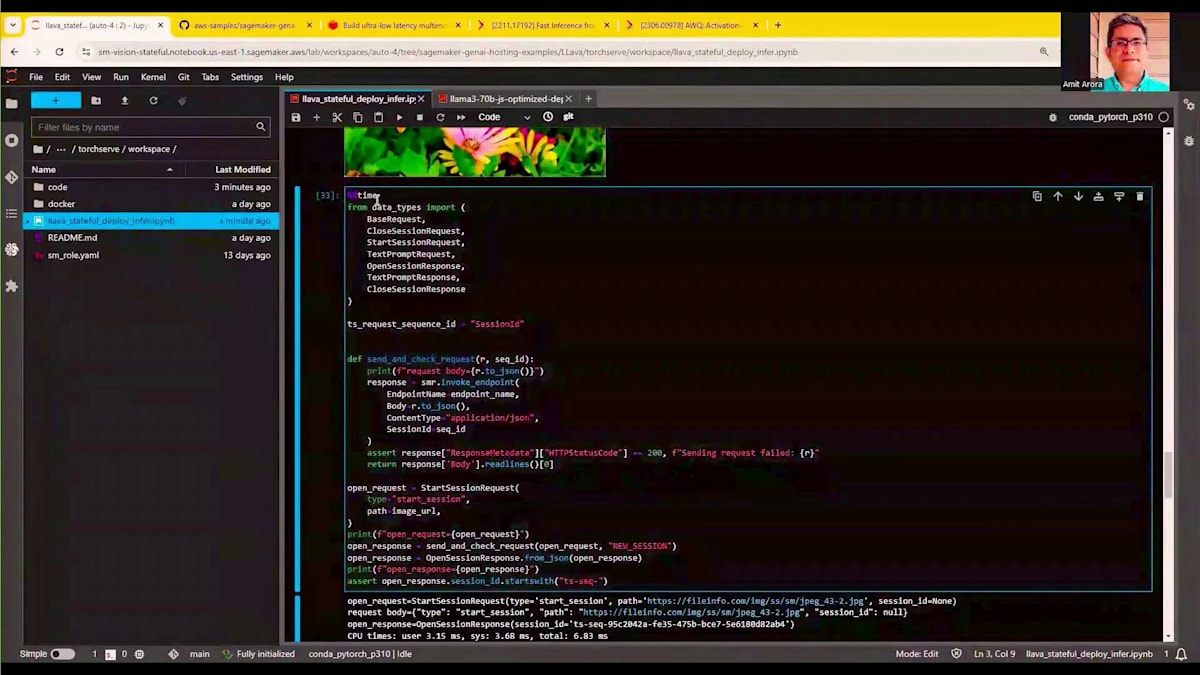This screenshot has height=675, width=1200.
Task: Switch to llama3-70b-js-optimized notebook tab
Action: [506, 99]
